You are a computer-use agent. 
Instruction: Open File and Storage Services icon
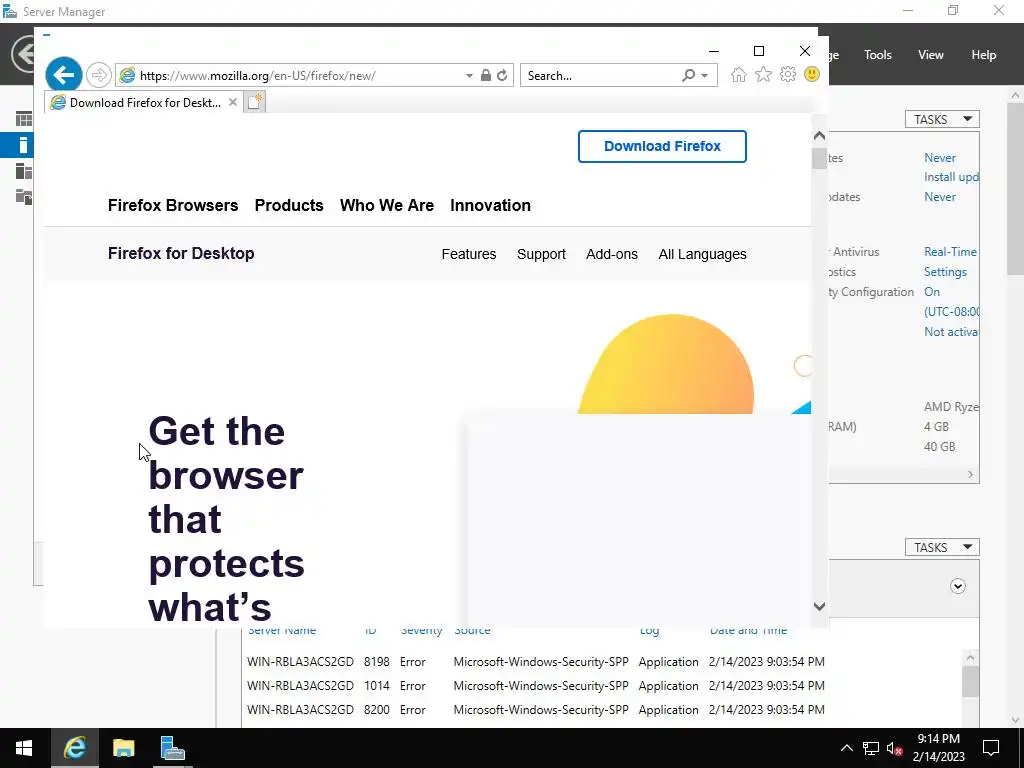[x=24, y=197]
